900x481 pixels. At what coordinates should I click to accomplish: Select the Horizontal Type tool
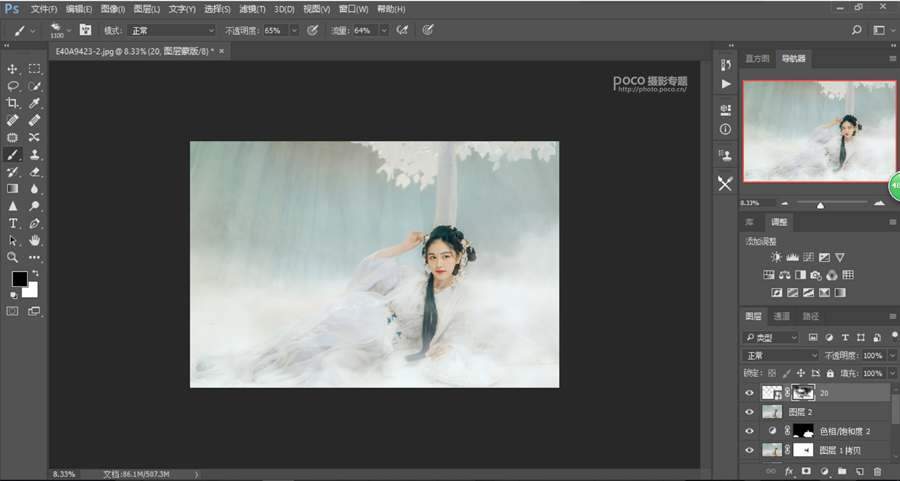pos(13,223)
